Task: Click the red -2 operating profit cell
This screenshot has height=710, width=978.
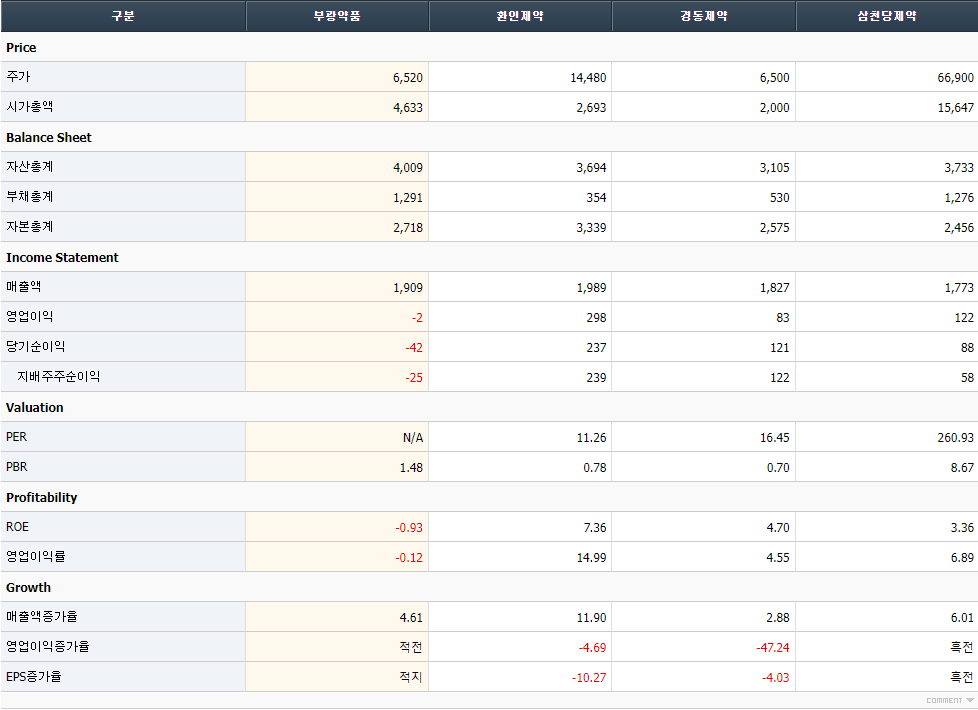Action: (x=337, y=316)
